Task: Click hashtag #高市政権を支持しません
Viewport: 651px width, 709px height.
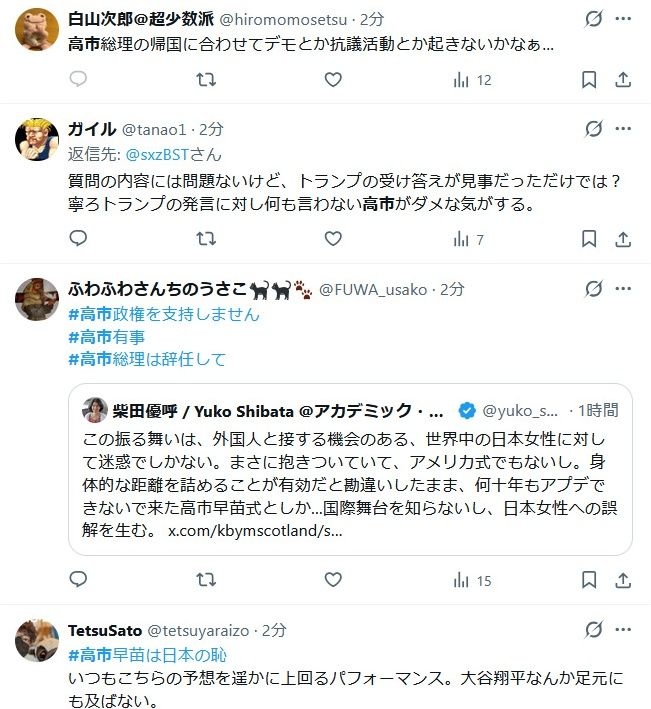Action: pyautogui.click(x=163, y=314)
